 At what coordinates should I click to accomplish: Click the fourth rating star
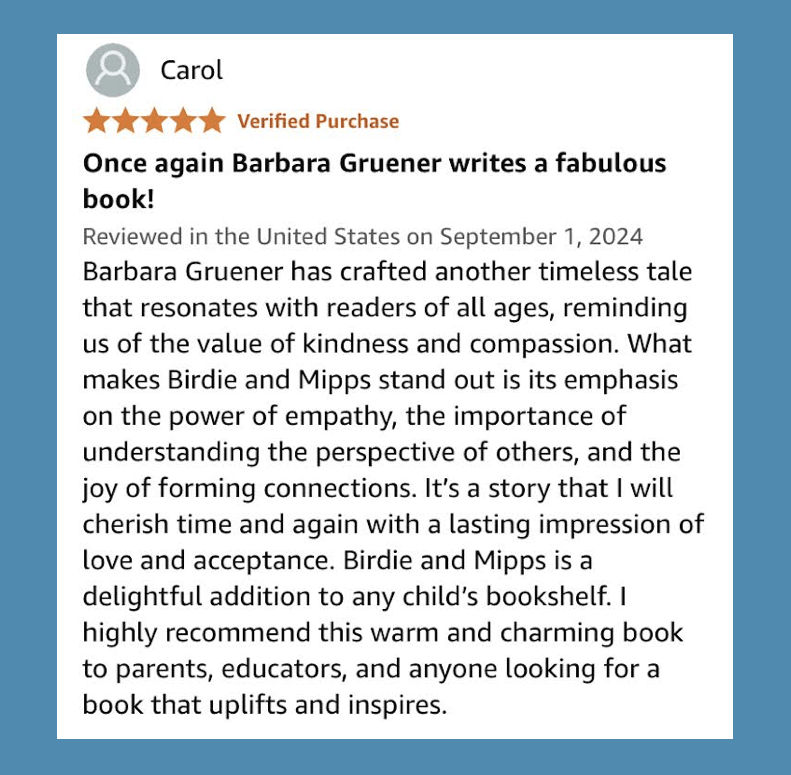click(x=183, y=121)
